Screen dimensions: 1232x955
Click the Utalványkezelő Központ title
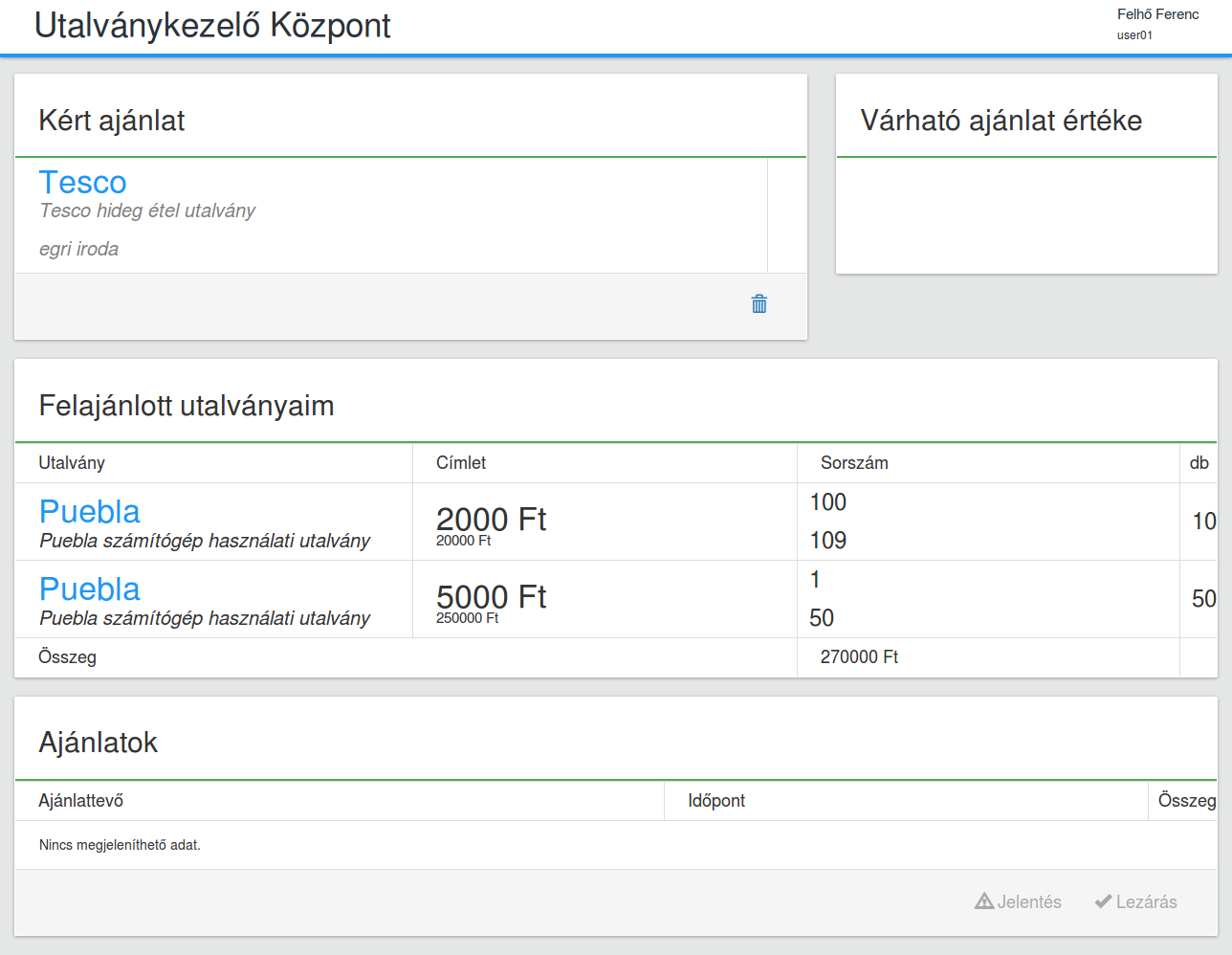(x=212, y=25)
